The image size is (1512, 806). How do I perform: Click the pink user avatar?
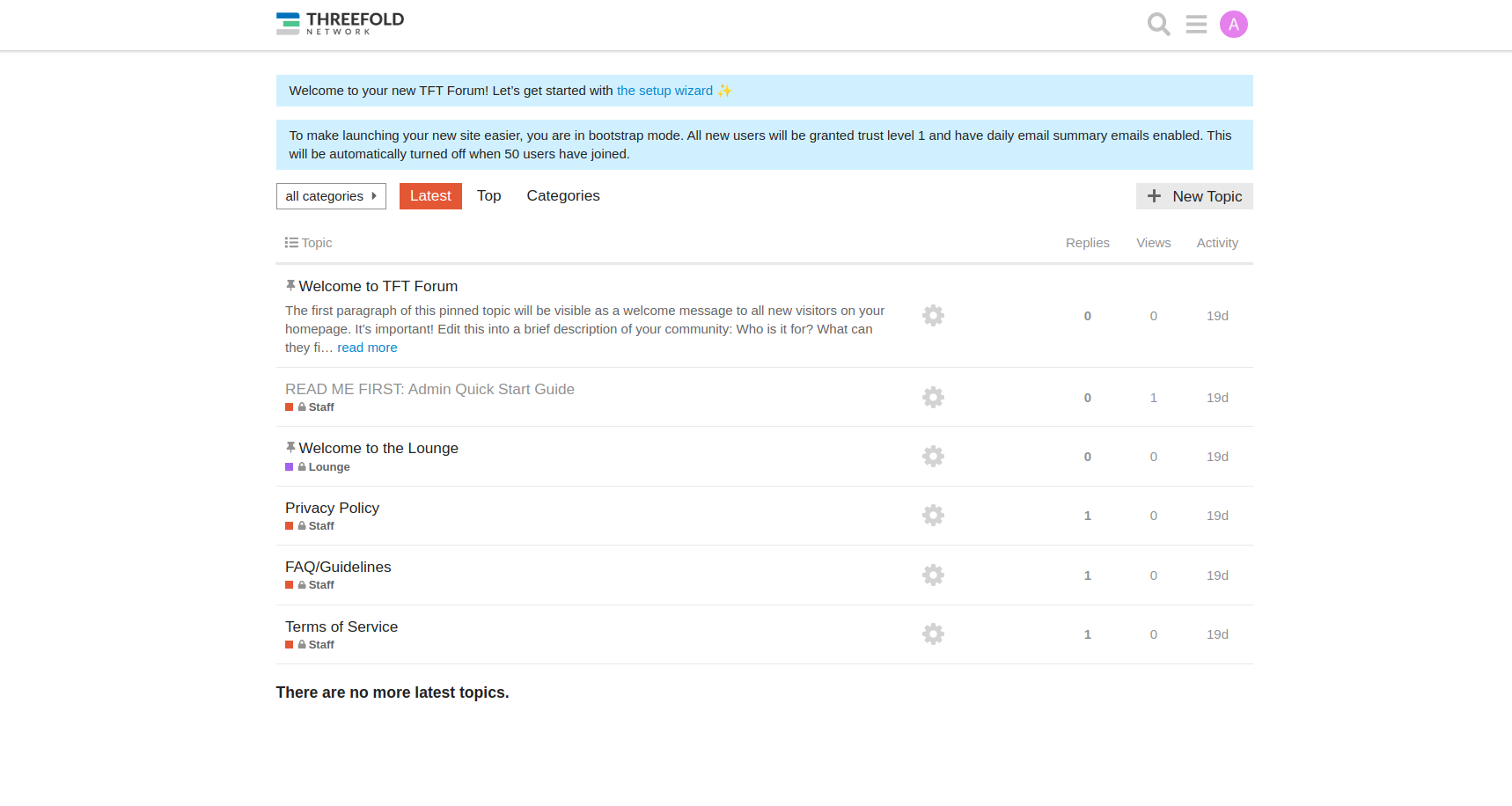click(1233, 25)
